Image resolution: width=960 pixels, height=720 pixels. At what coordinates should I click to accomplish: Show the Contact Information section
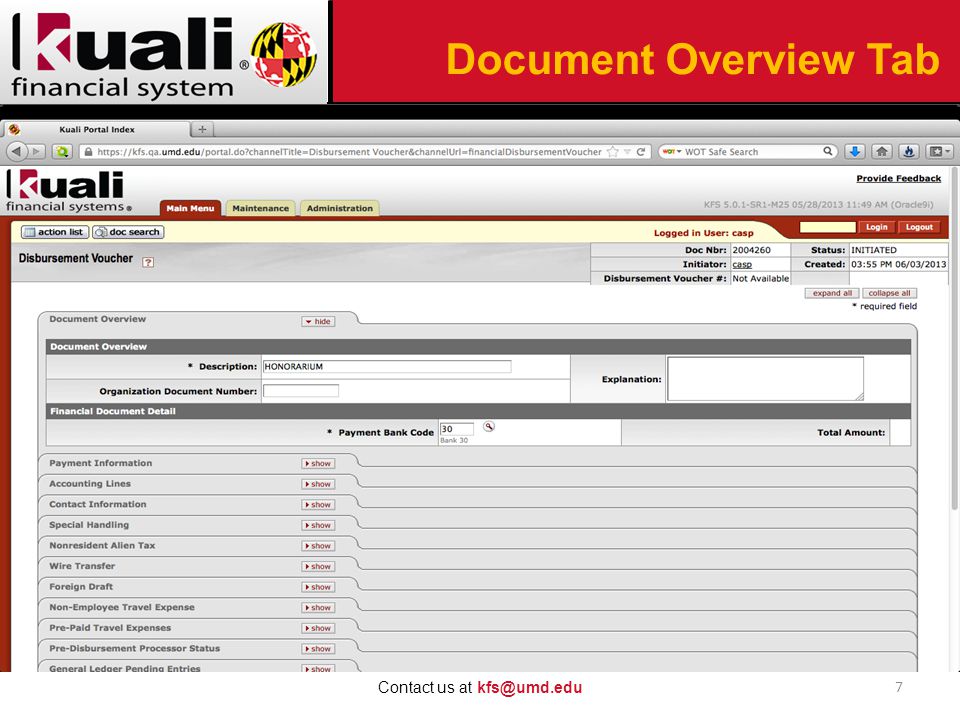318,505
